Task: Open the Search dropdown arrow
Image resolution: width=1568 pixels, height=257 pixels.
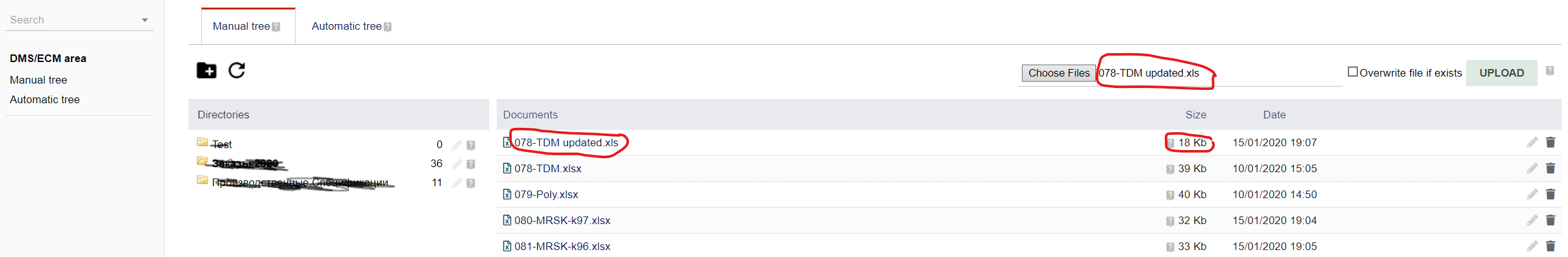Action: click(x=145, y=20)
